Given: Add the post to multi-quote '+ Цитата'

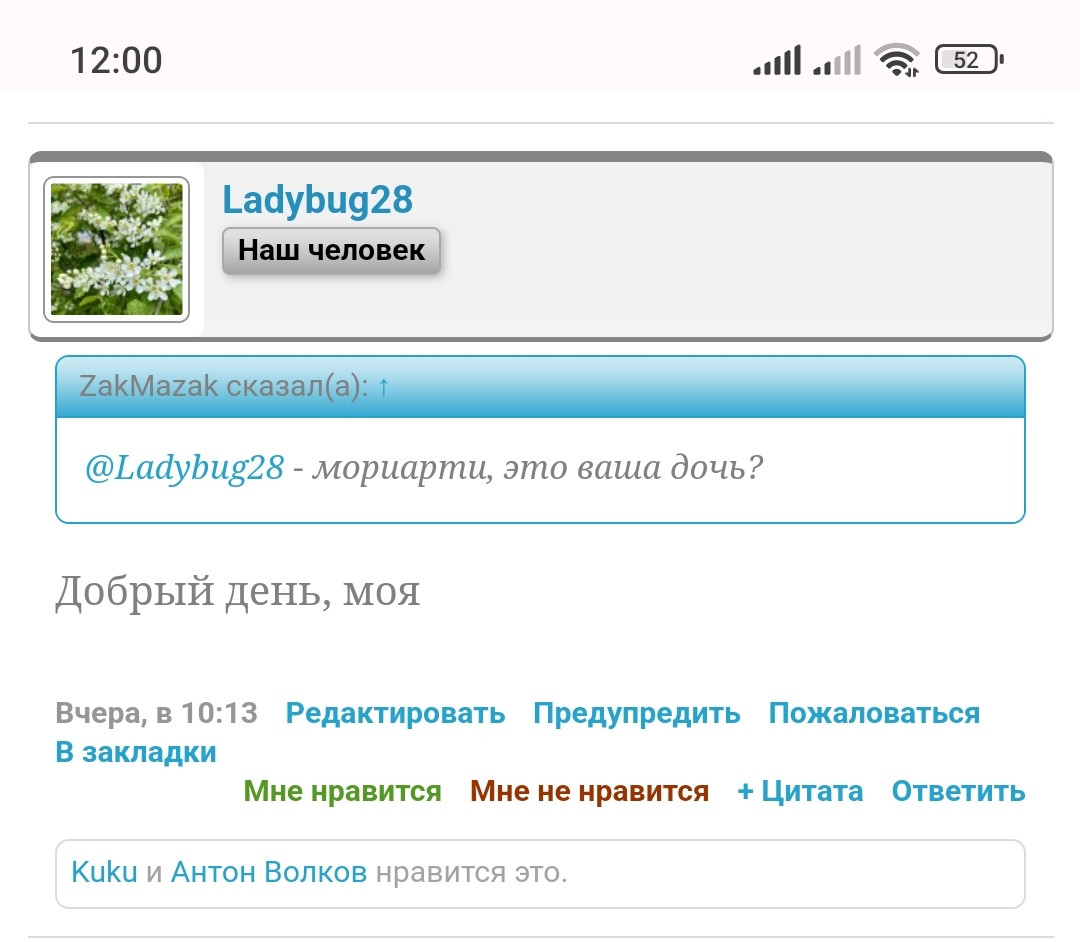Looking at the screenshot, I should tap(800, 791).
